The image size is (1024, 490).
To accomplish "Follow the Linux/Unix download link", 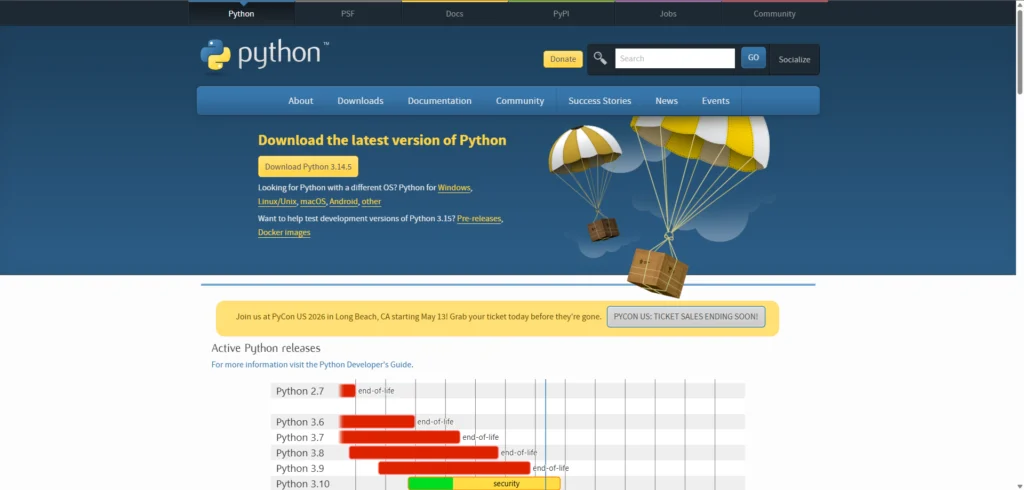I will tap(277, 202).
